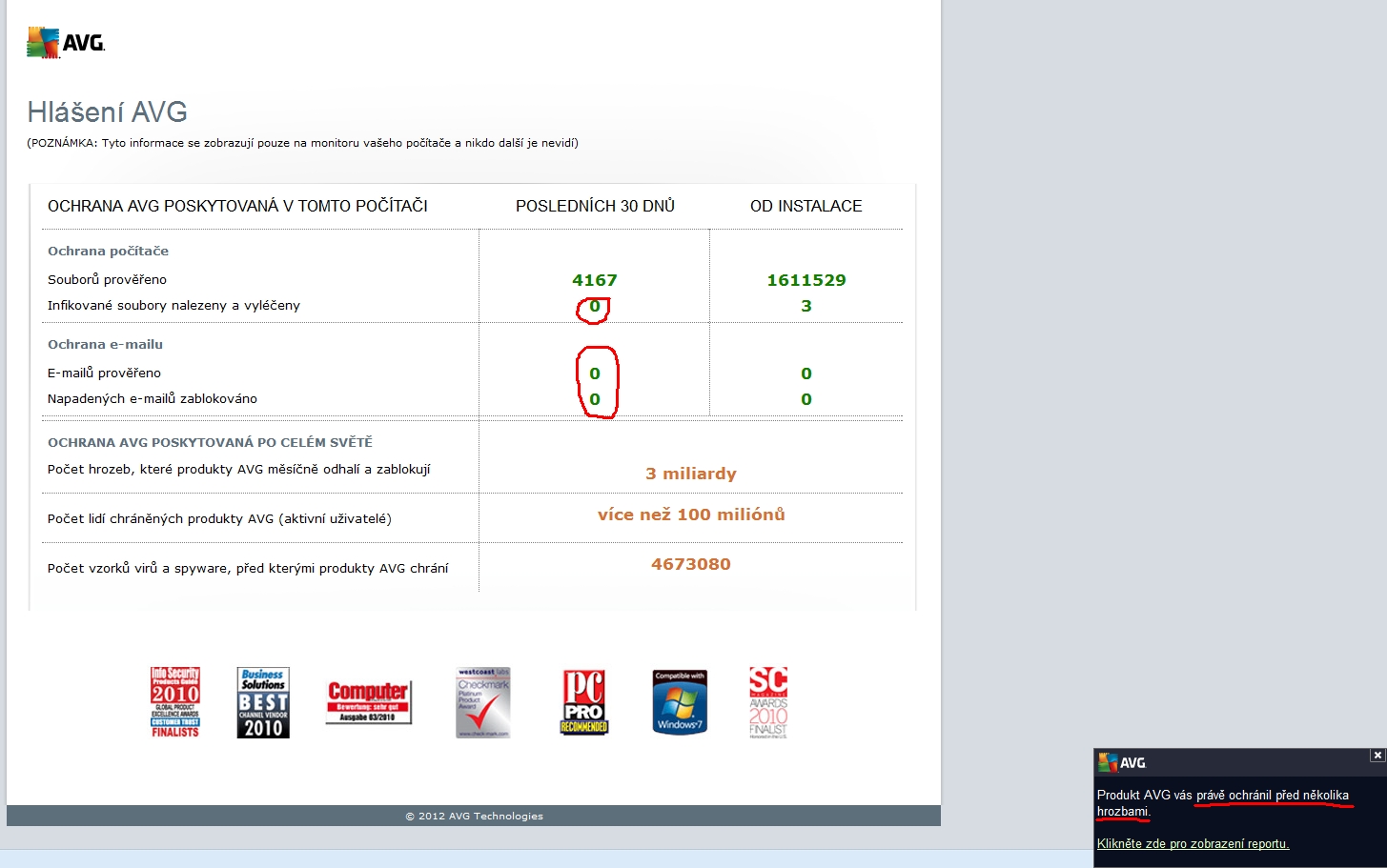Click the PC PRO Recommended badge

[x=584, y=702]
